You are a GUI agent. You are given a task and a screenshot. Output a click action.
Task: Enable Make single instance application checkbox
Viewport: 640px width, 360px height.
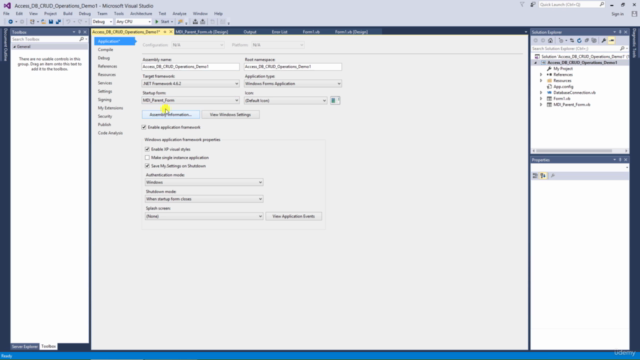tap(147, 158)
